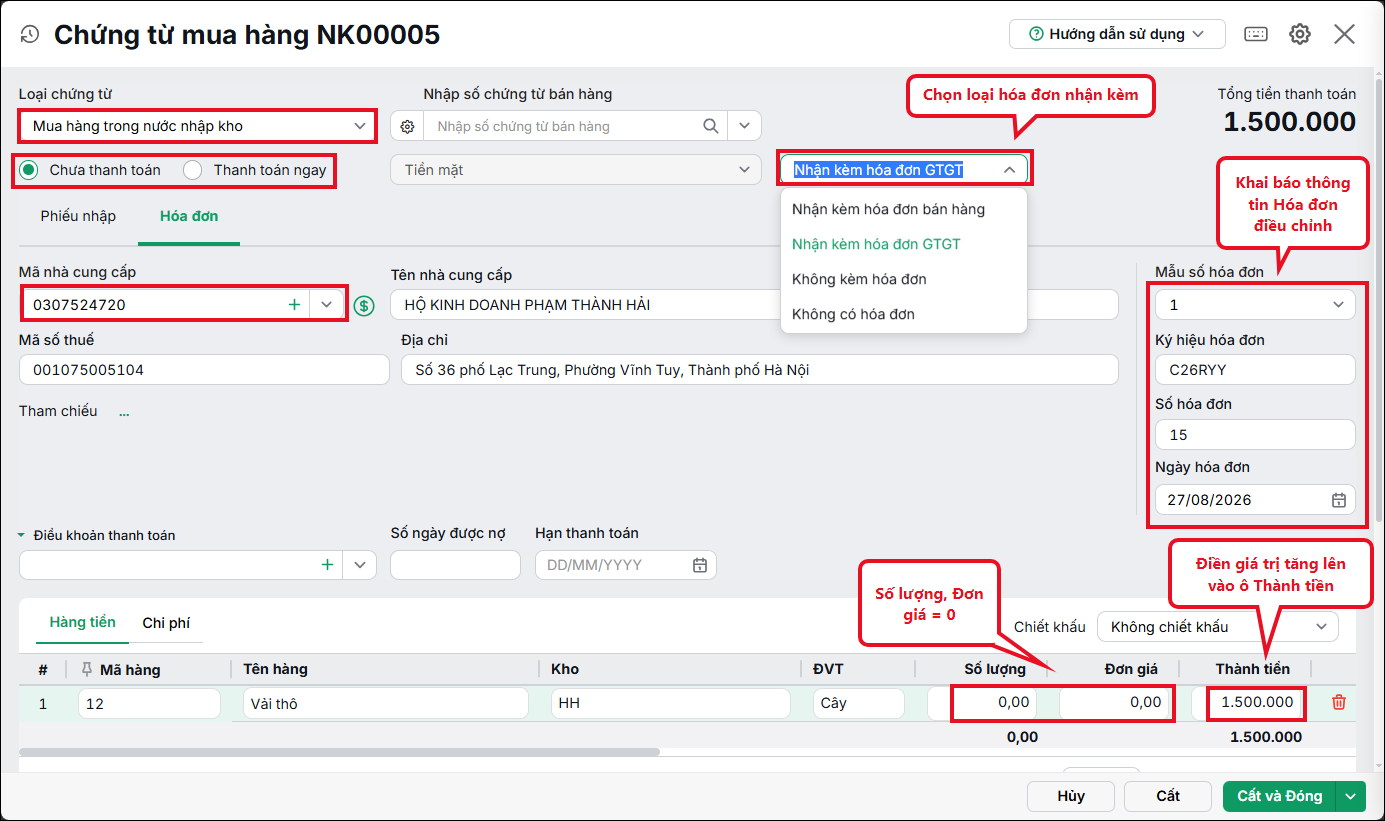This screenshot has height=821, width=1385.
Task: Click the Hủy button
Action: [1071, 796]
